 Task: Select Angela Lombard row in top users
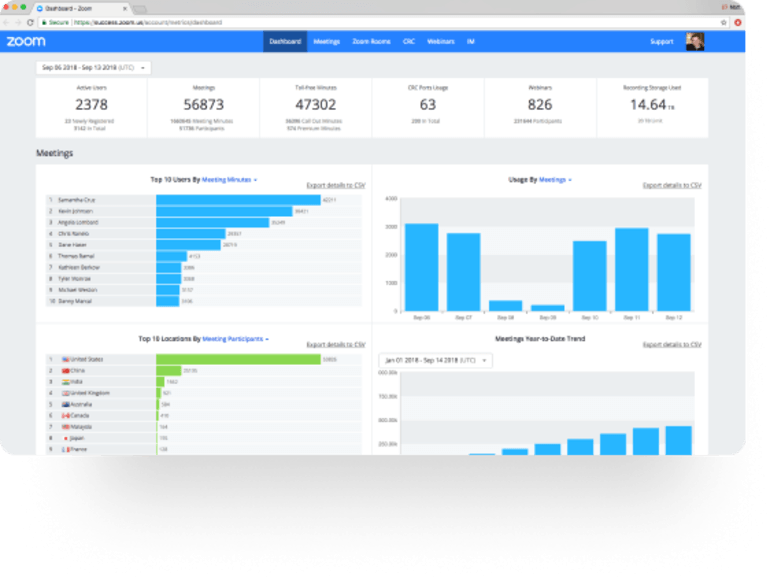[204, 222]
